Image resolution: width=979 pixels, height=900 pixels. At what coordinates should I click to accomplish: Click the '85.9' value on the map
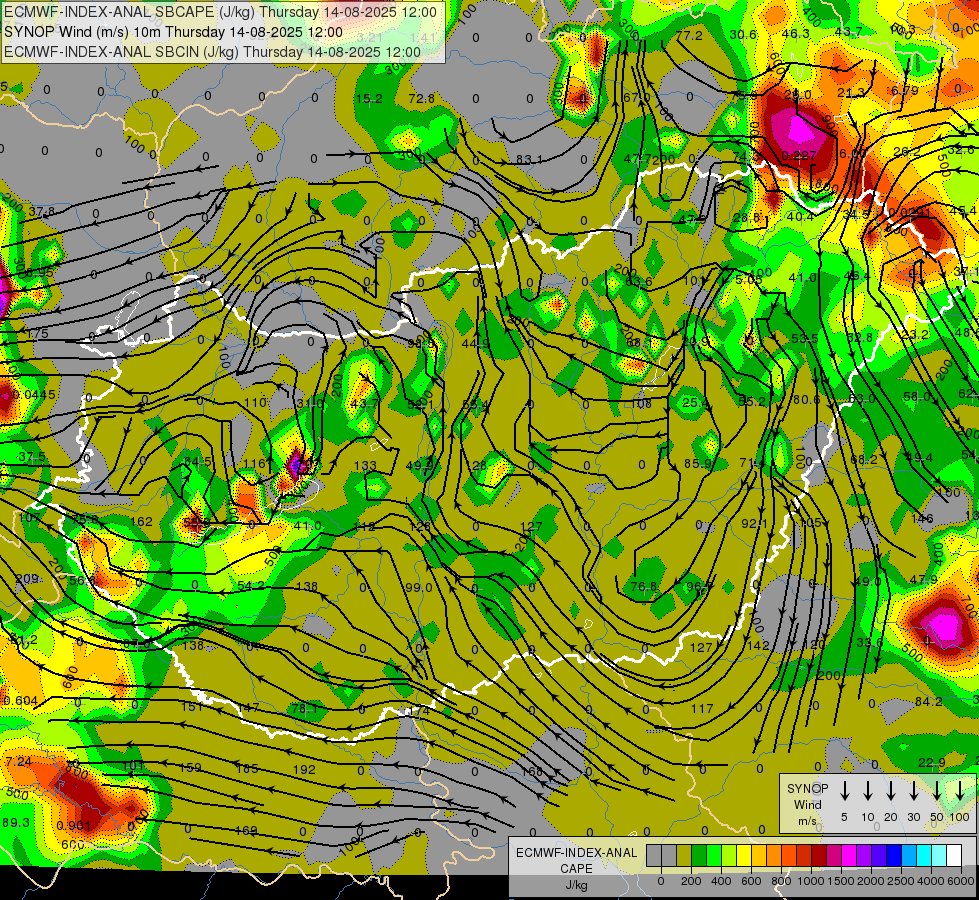(x=697, y=464)
